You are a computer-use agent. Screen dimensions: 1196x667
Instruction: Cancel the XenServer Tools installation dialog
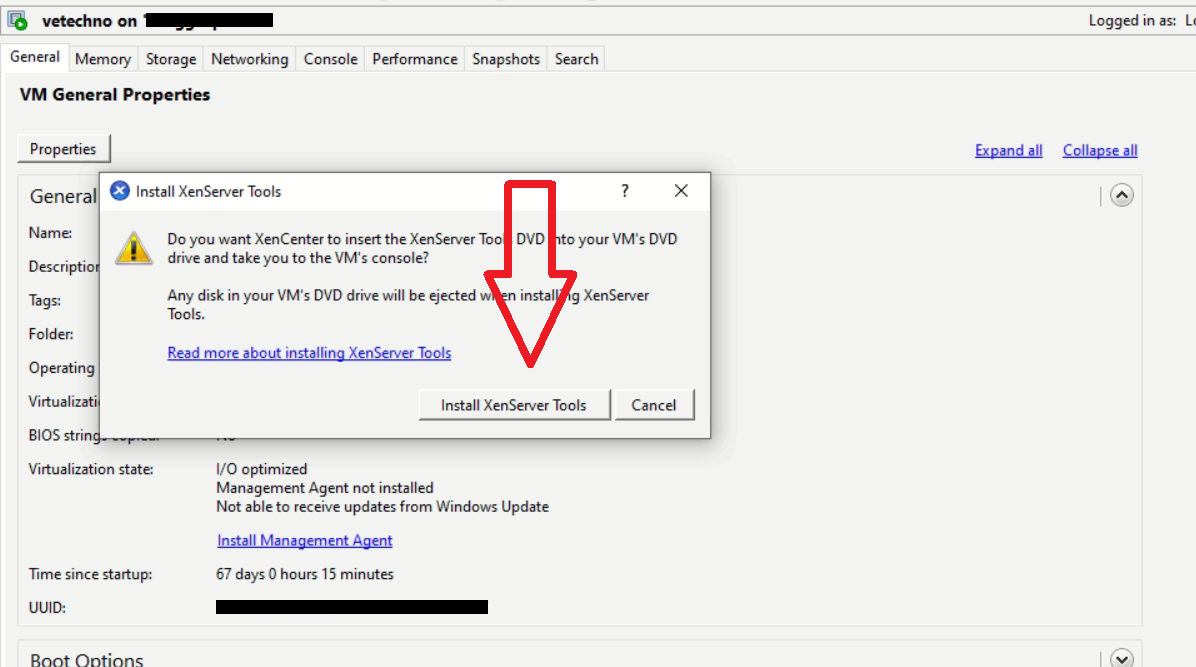tap(655, 404)
